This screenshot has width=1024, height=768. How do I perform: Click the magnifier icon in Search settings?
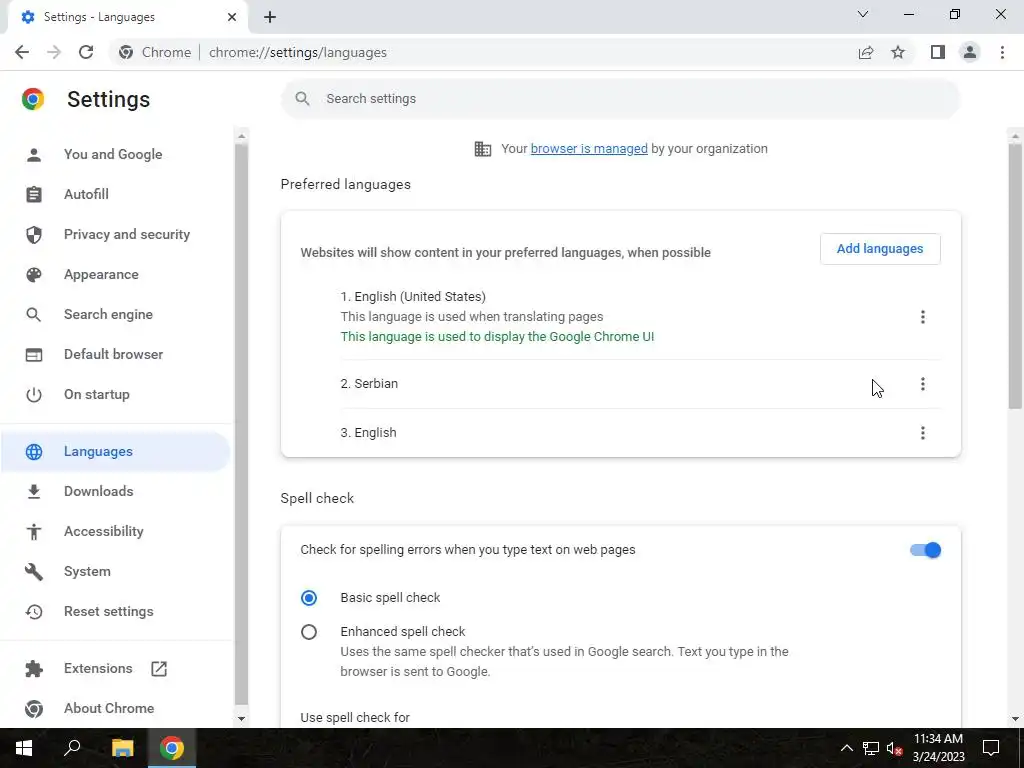click(302, 99)
